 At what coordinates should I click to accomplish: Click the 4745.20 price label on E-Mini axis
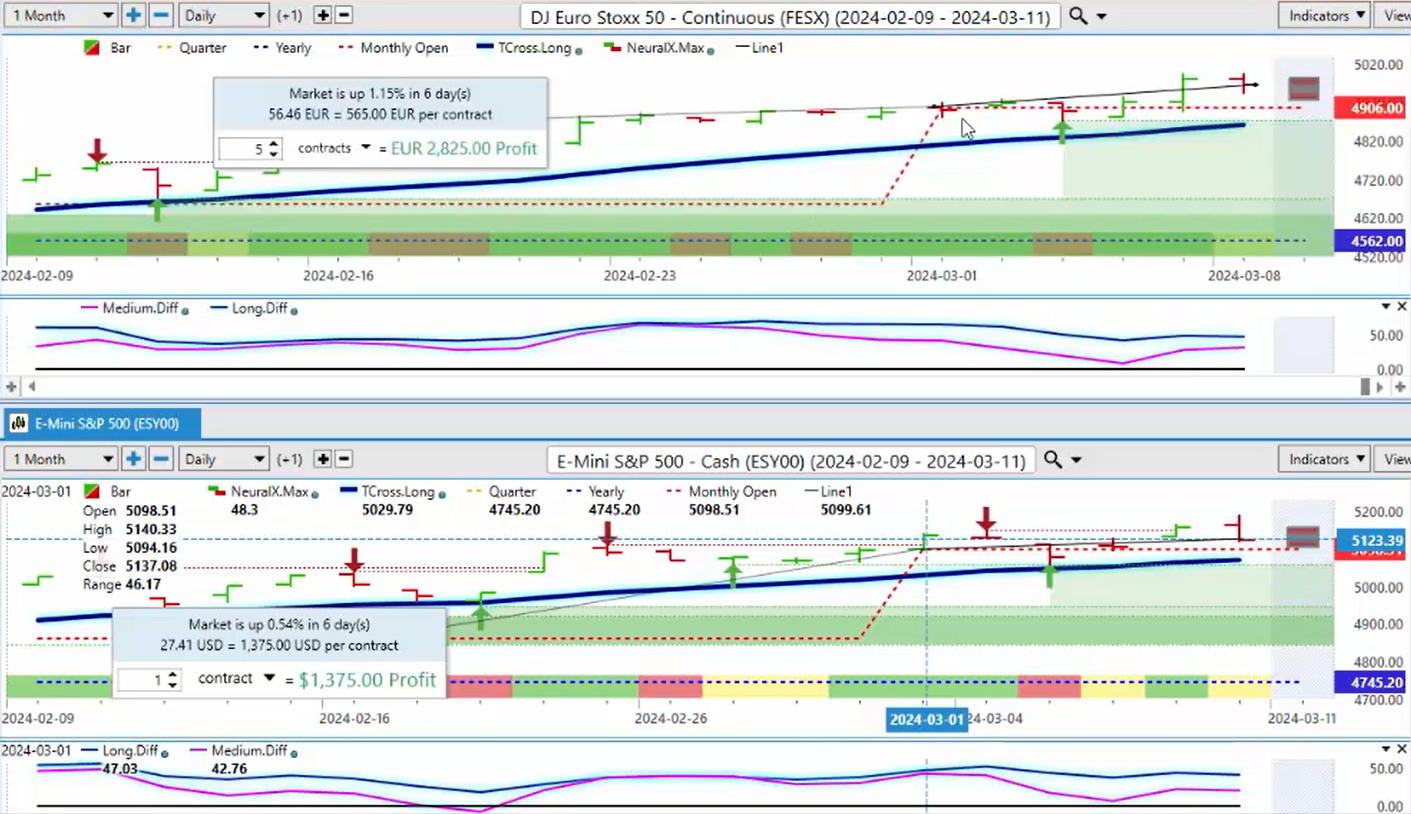click(x=1371, y=683)
